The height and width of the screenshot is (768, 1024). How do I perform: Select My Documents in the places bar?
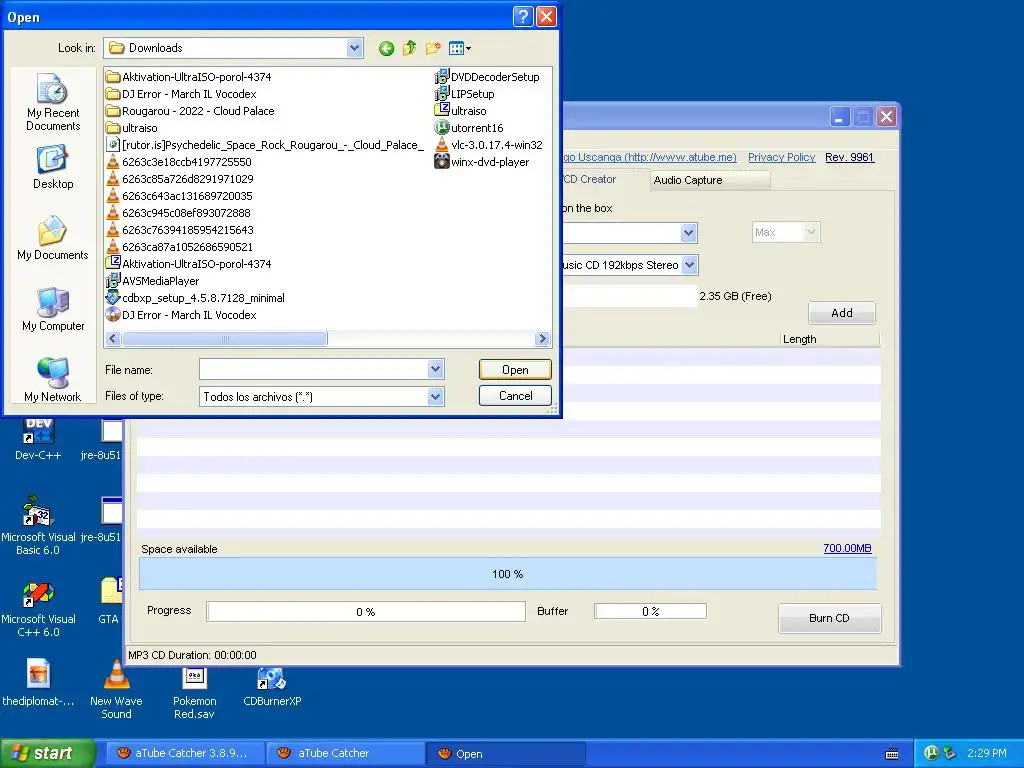tap(53, 238)
